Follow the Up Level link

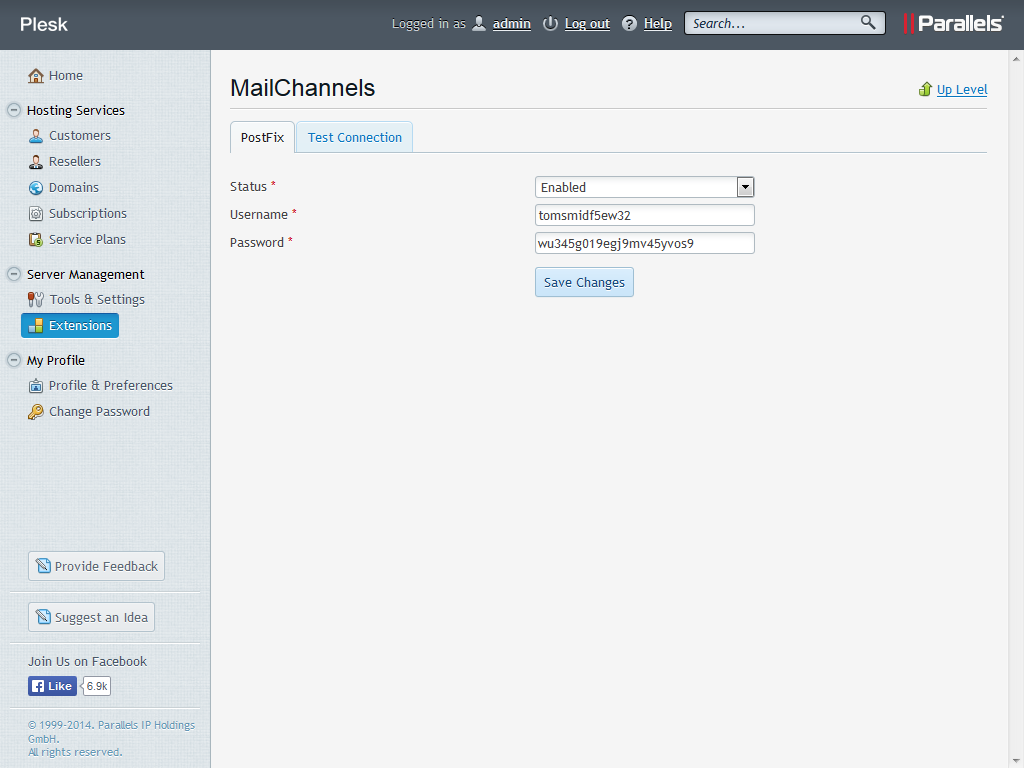click(962, 89)
